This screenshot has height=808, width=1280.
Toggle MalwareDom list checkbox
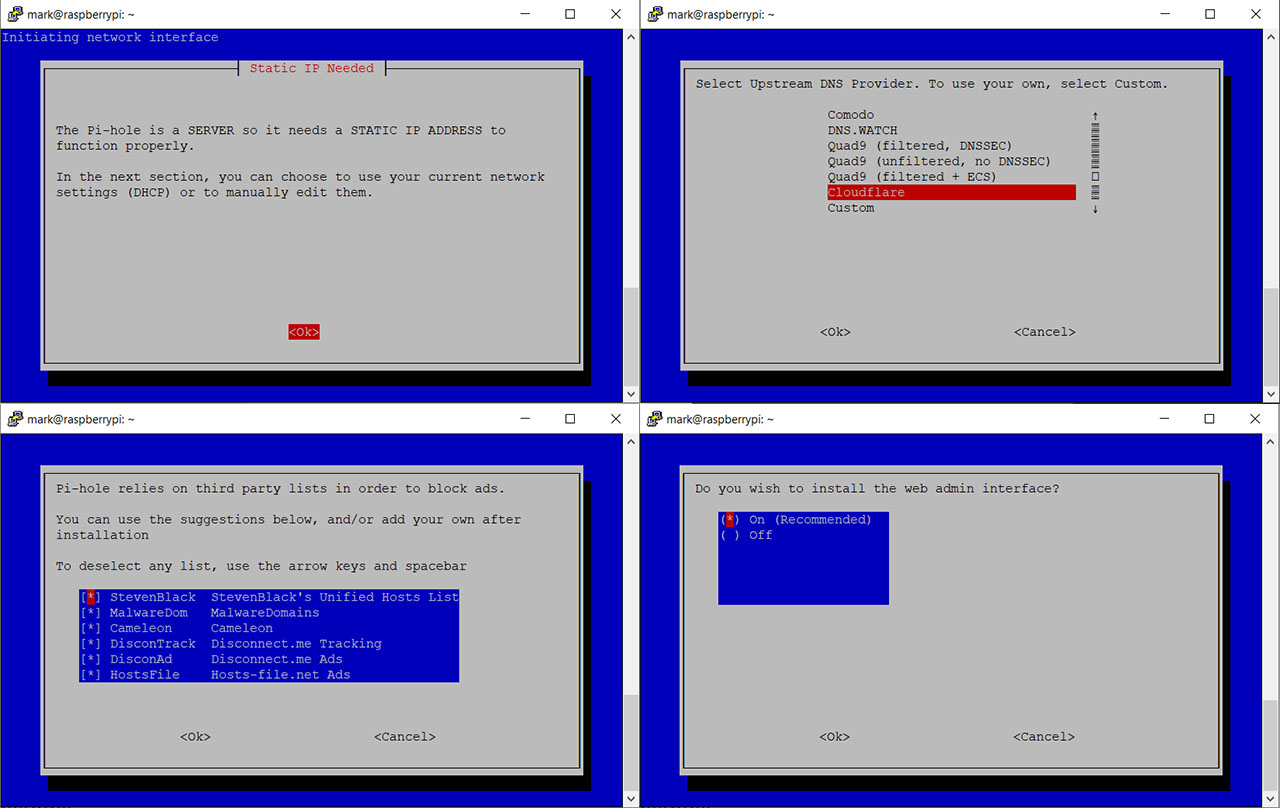point(90,613)
